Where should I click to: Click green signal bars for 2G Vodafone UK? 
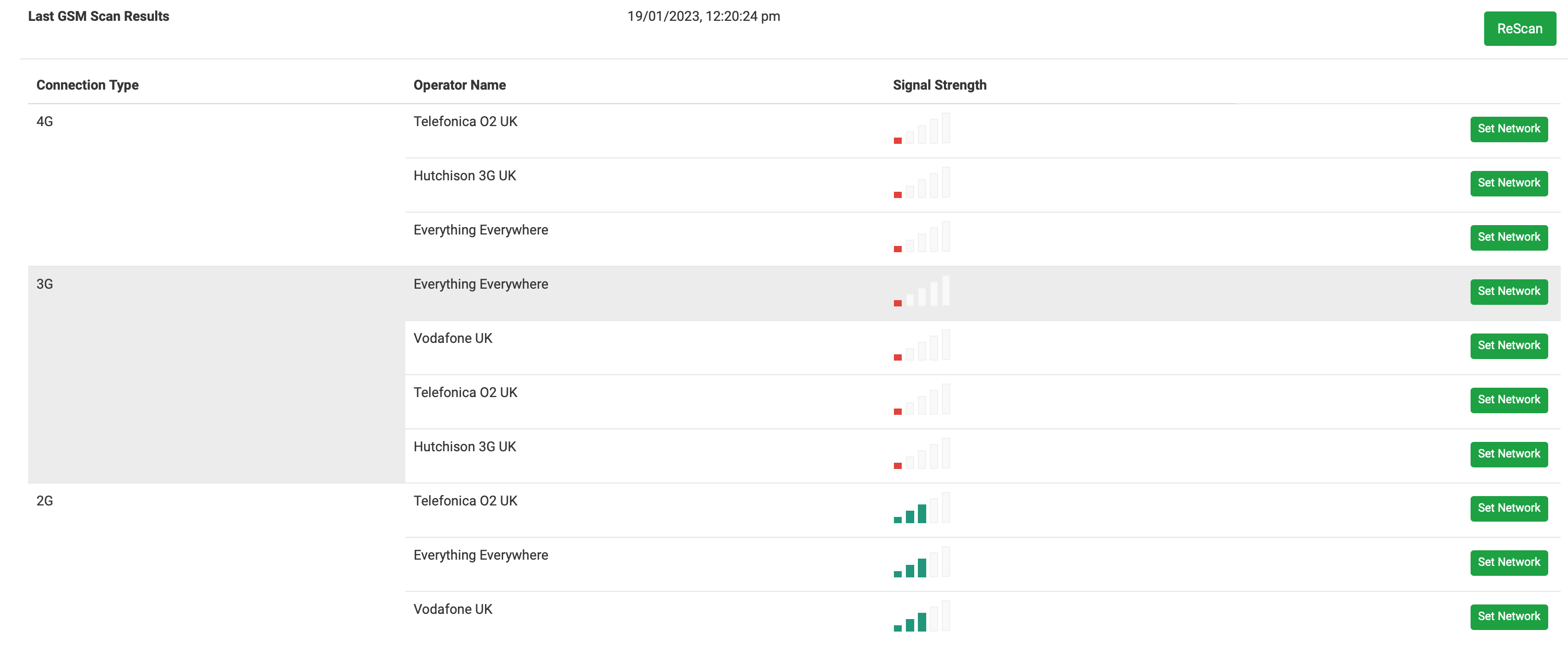coord(922,616)
